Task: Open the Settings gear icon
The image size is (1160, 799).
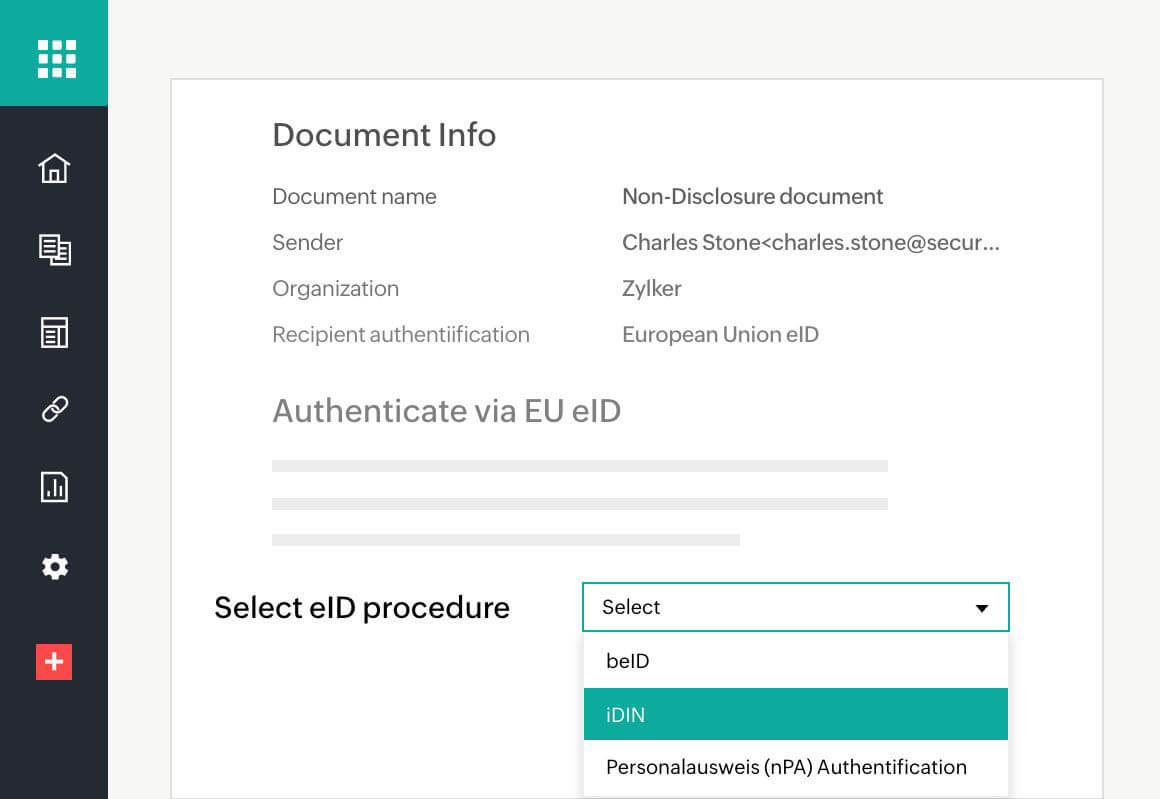Action: 54,567
